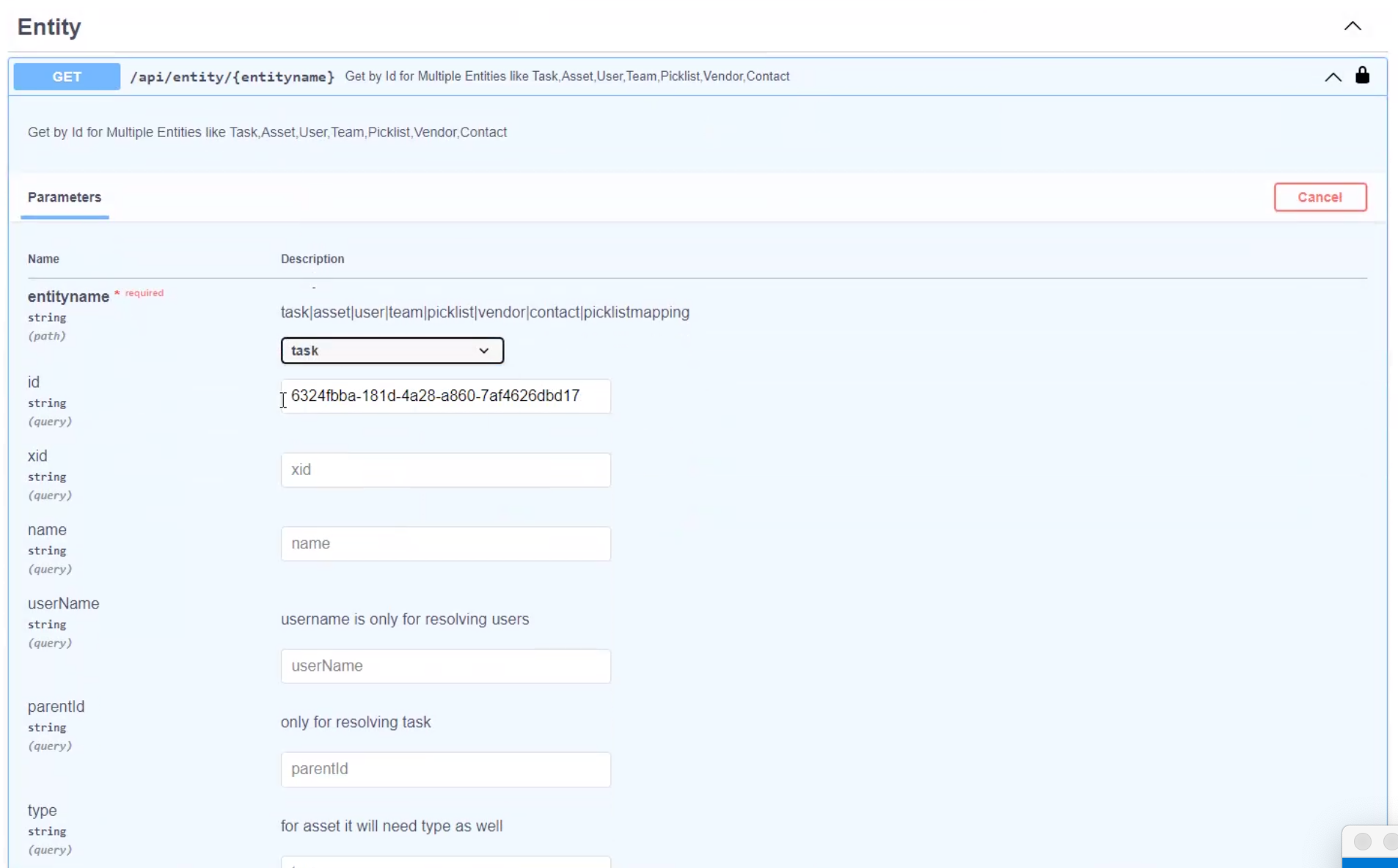Viewport: 1398px width, 868px height.
Task: Click second gray circle in floating window
Action: [1389, 842]
